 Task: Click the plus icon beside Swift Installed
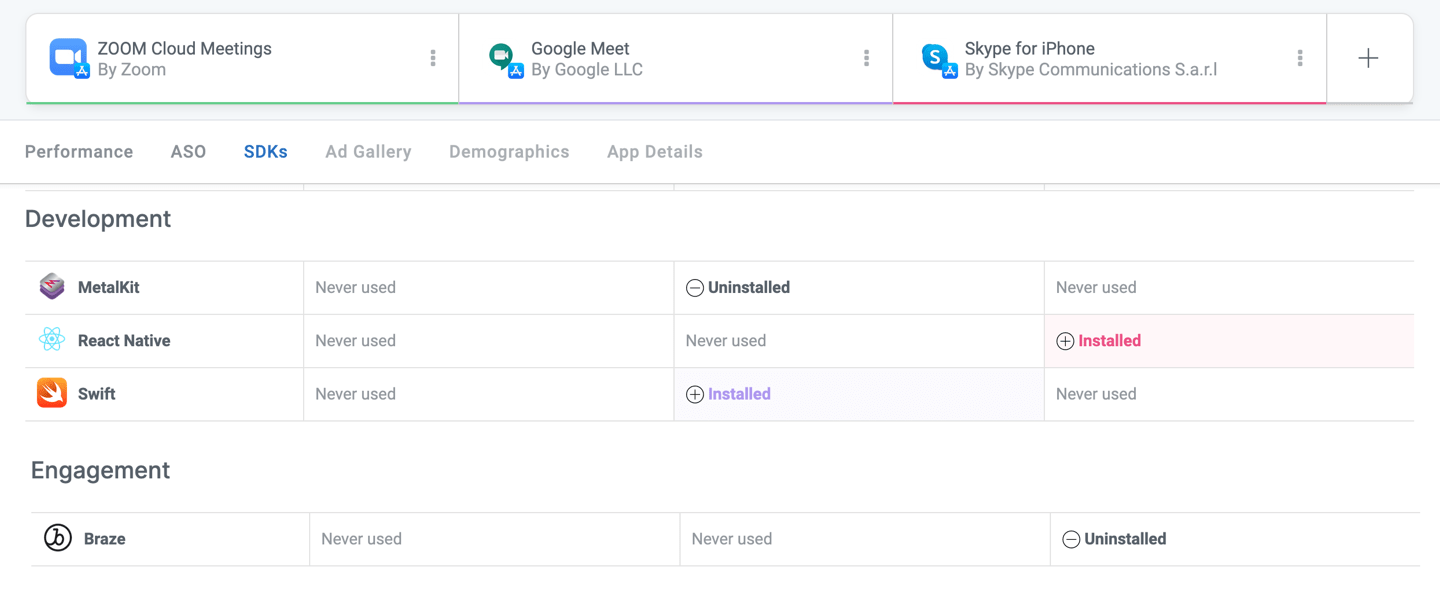[695, 394]
